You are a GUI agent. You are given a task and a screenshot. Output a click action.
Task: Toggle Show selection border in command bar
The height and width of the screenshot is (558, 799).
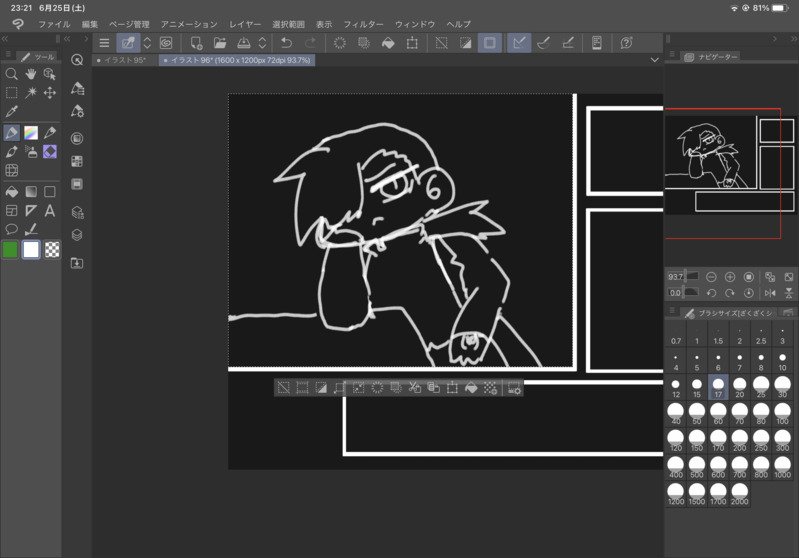click(x=490, y=43)
